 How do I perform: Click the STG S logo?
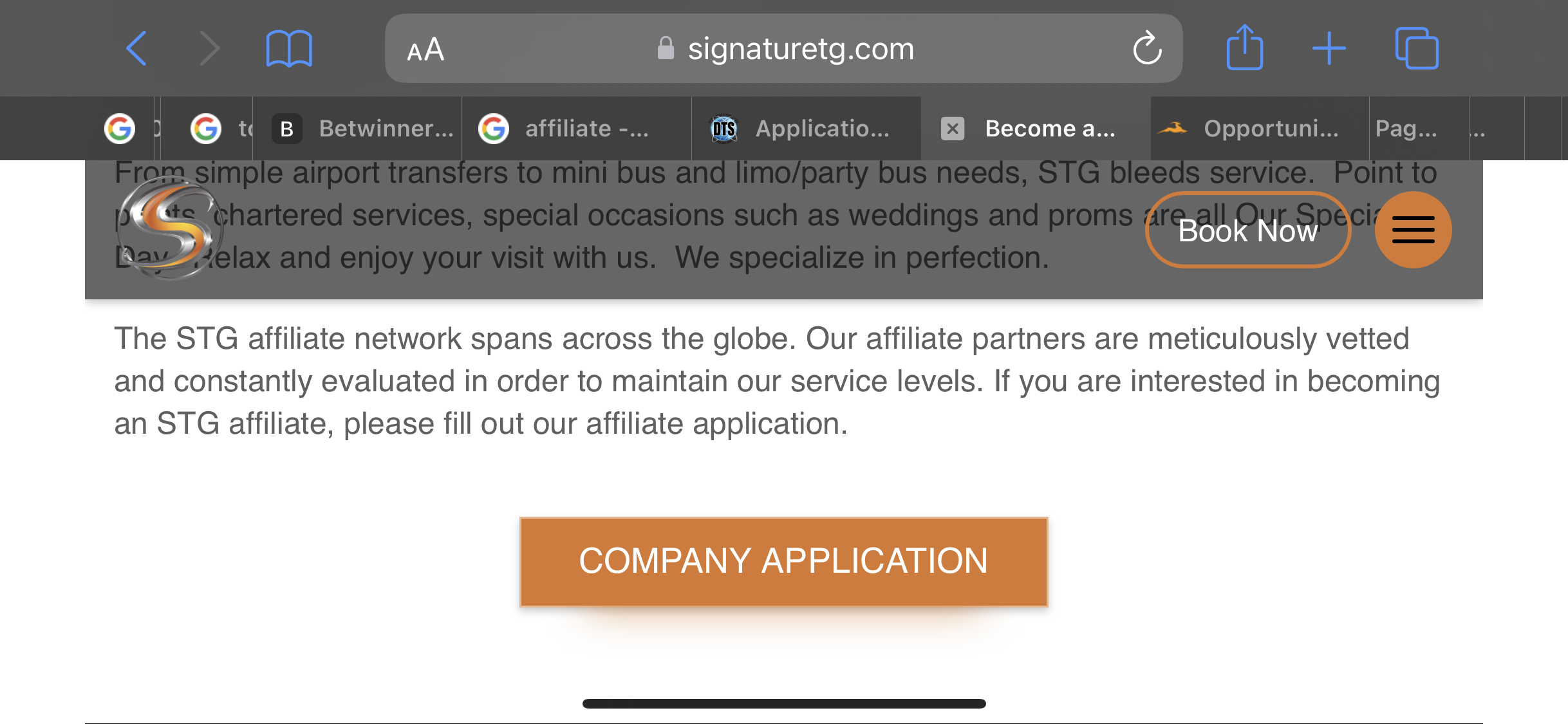point(170,228)
